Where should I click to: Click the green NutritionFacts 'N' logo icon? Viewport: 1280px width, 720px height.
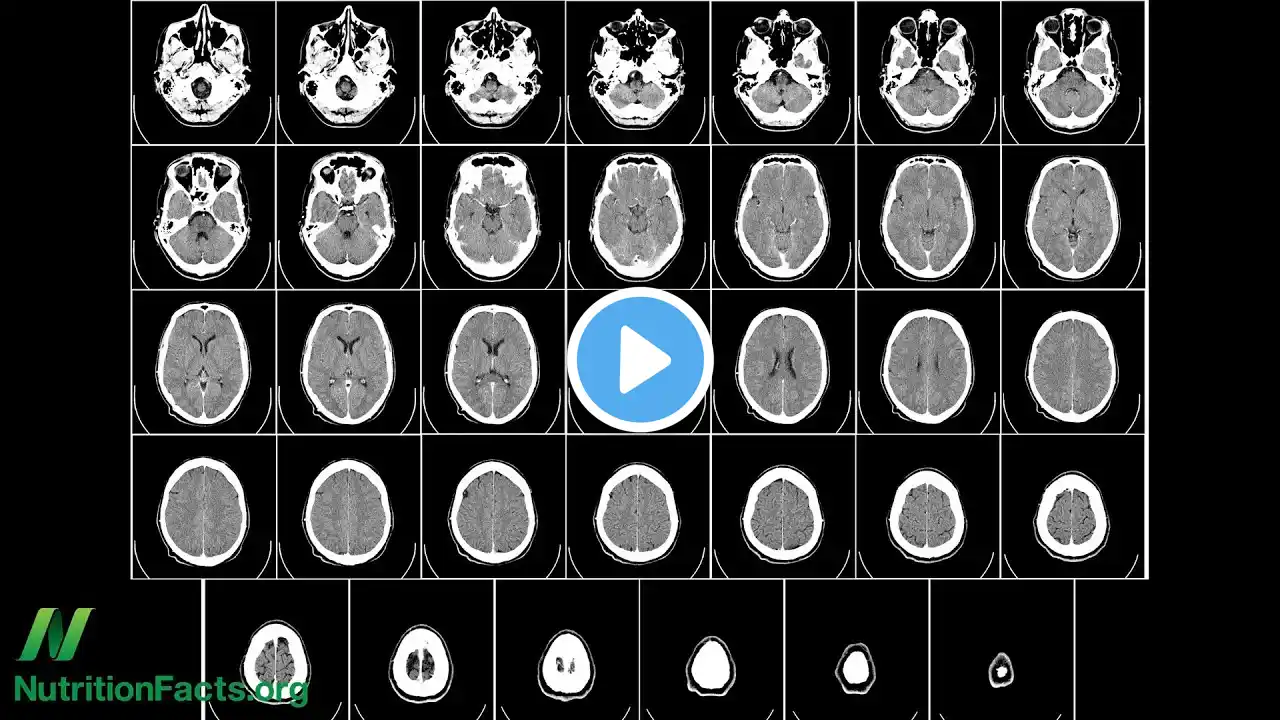[x=55, y=634]
